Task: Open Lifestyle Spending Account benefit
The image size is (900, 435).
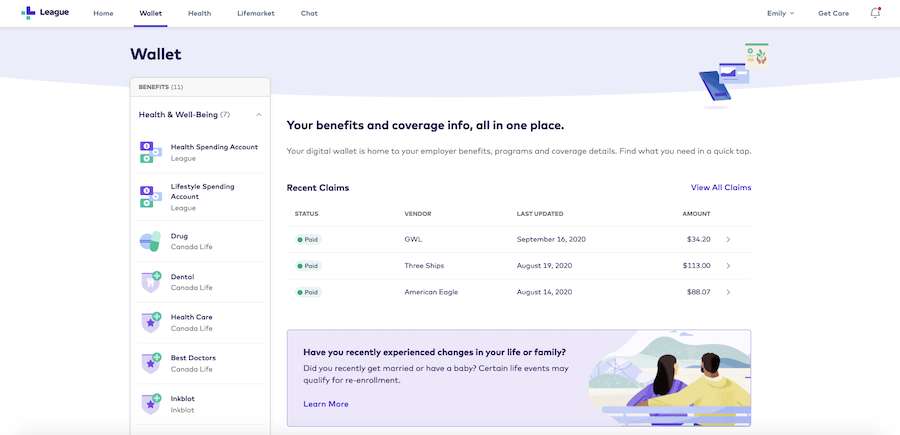Action: (x=200, y=197)
